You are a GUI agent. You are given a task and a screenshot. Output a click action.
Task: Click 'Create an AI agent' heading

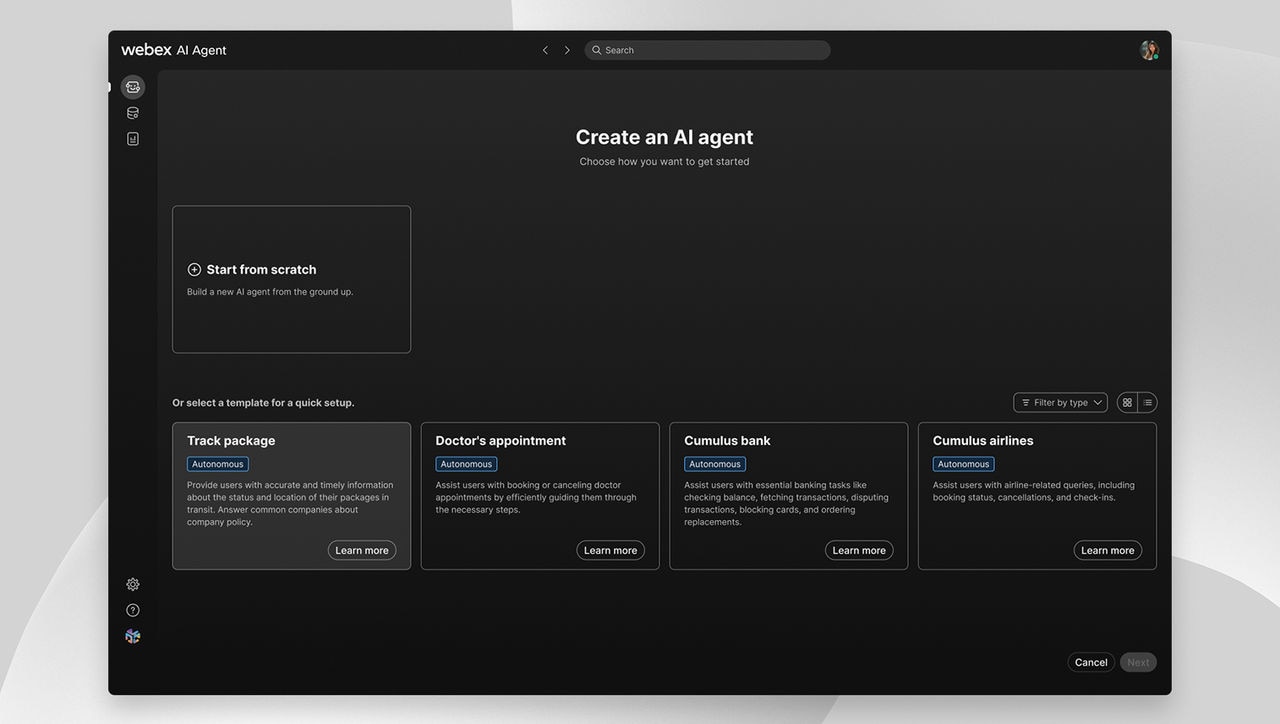664,137
